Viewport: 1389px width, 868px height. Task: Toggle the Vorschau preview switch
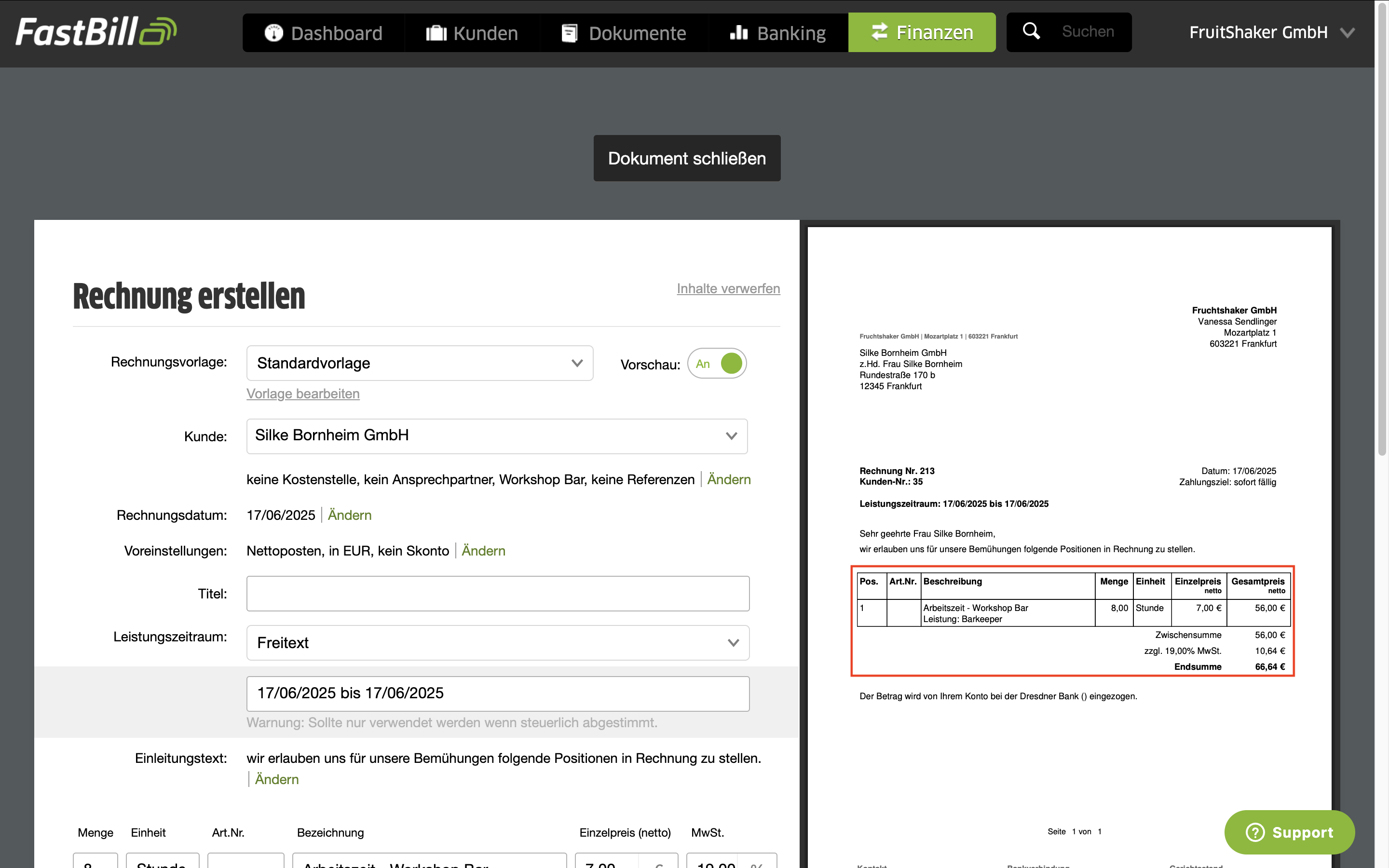[x=717, y=364]
